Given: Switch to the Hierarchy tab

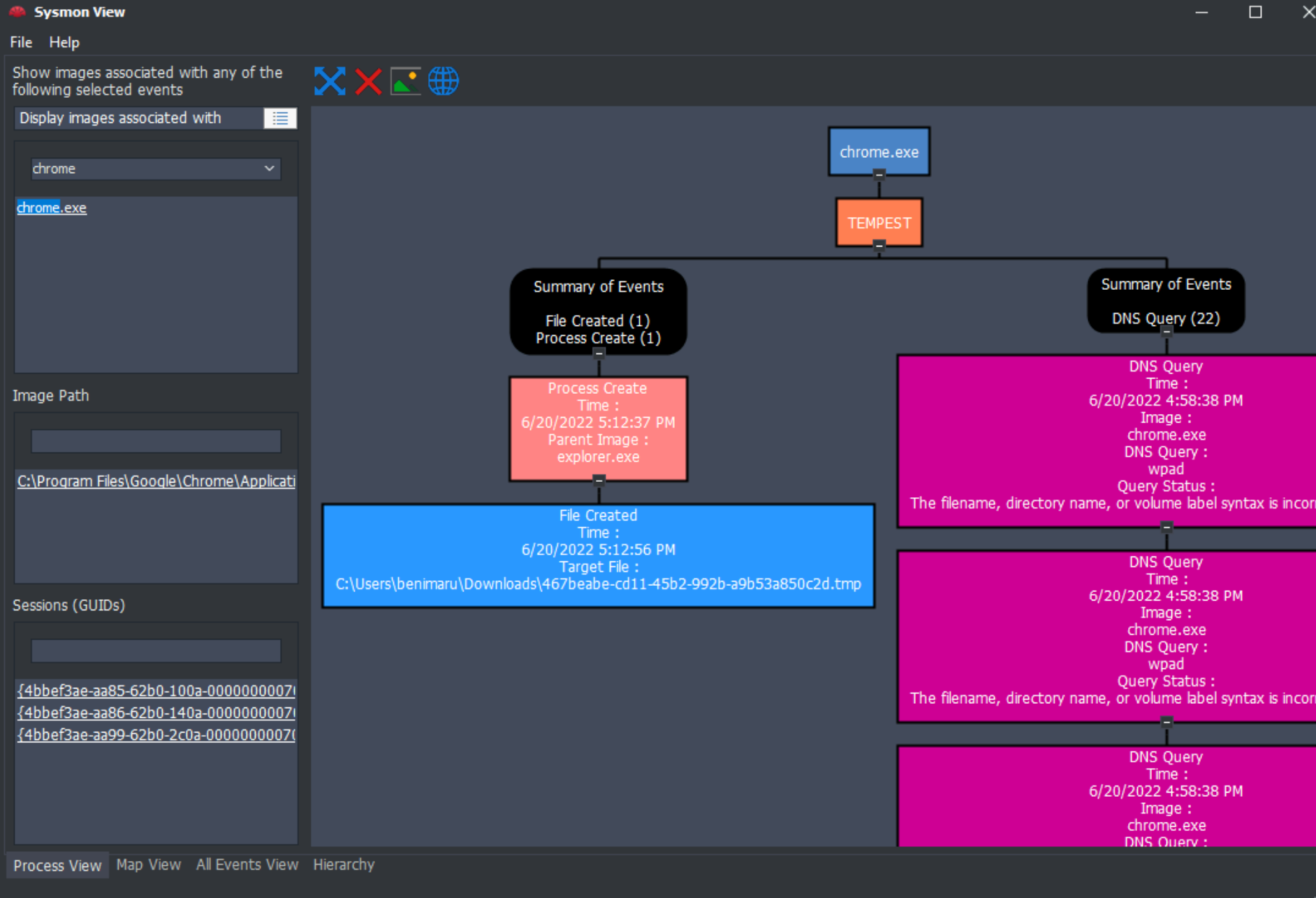Looking at the screenshot, I should (344, 864).
